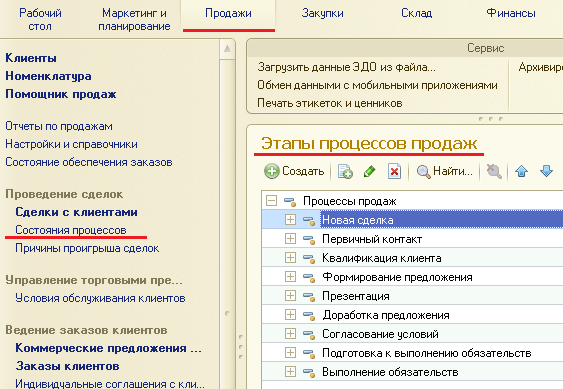Expand the Квалификация клиента node
Viewport: 563px width, 389px height.
(x=290, y=258)
